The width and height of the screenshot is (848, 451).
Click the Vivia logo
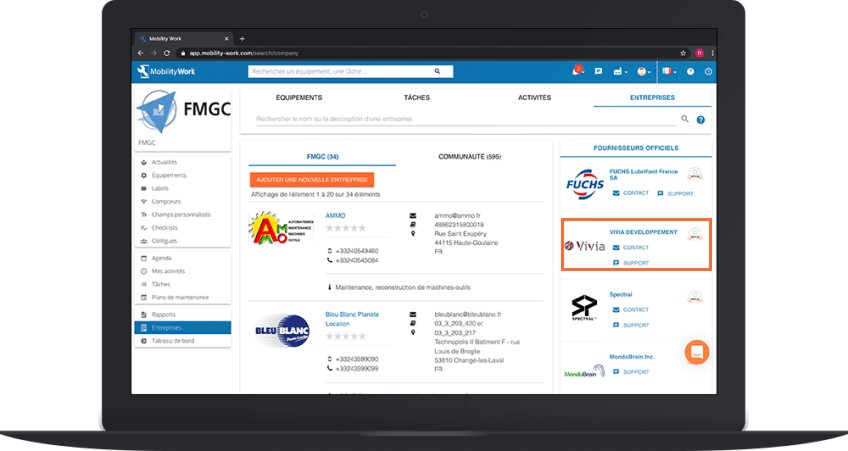coord(585,247)
